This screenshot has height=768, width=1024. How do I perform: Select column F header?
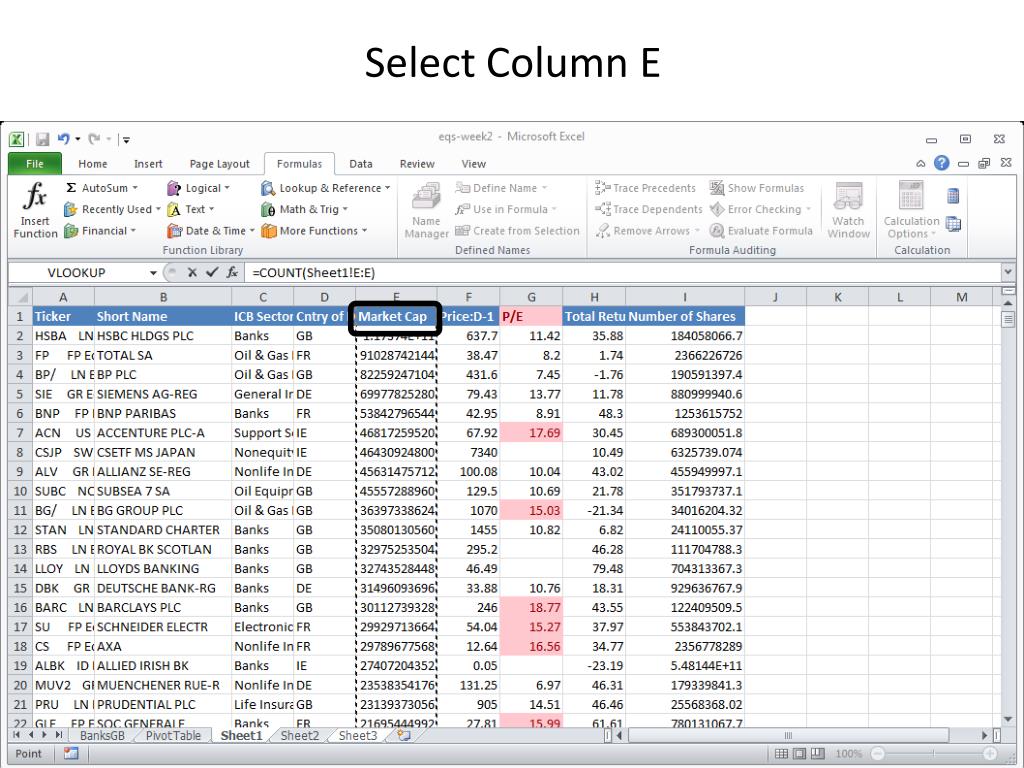[x=468, y=297]
